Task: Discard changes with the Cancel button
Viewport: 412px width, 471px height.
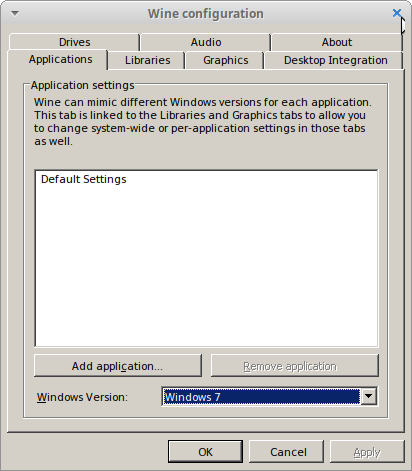Action: (x=287, y=452)
